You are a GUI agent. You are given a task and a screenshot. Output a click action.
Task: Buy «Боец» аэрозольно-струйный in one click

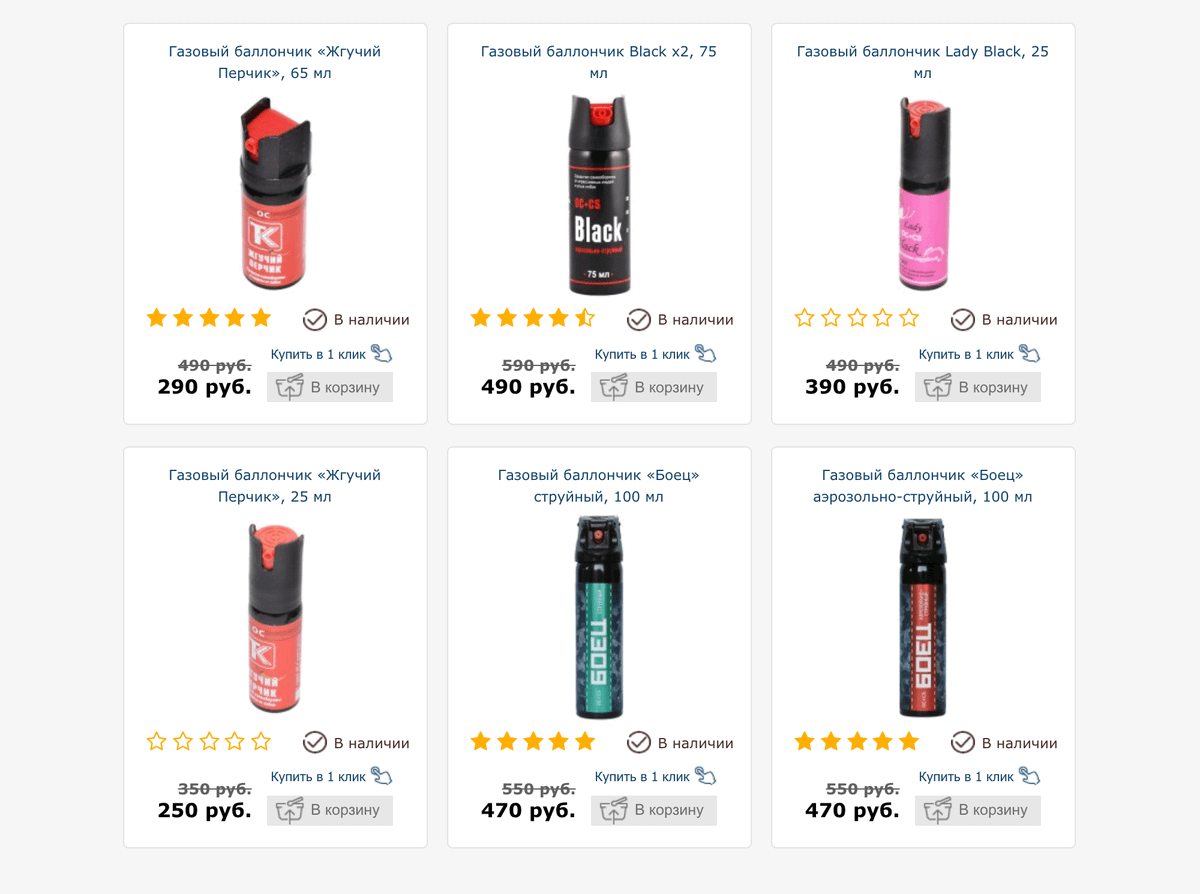click(967, 777)
